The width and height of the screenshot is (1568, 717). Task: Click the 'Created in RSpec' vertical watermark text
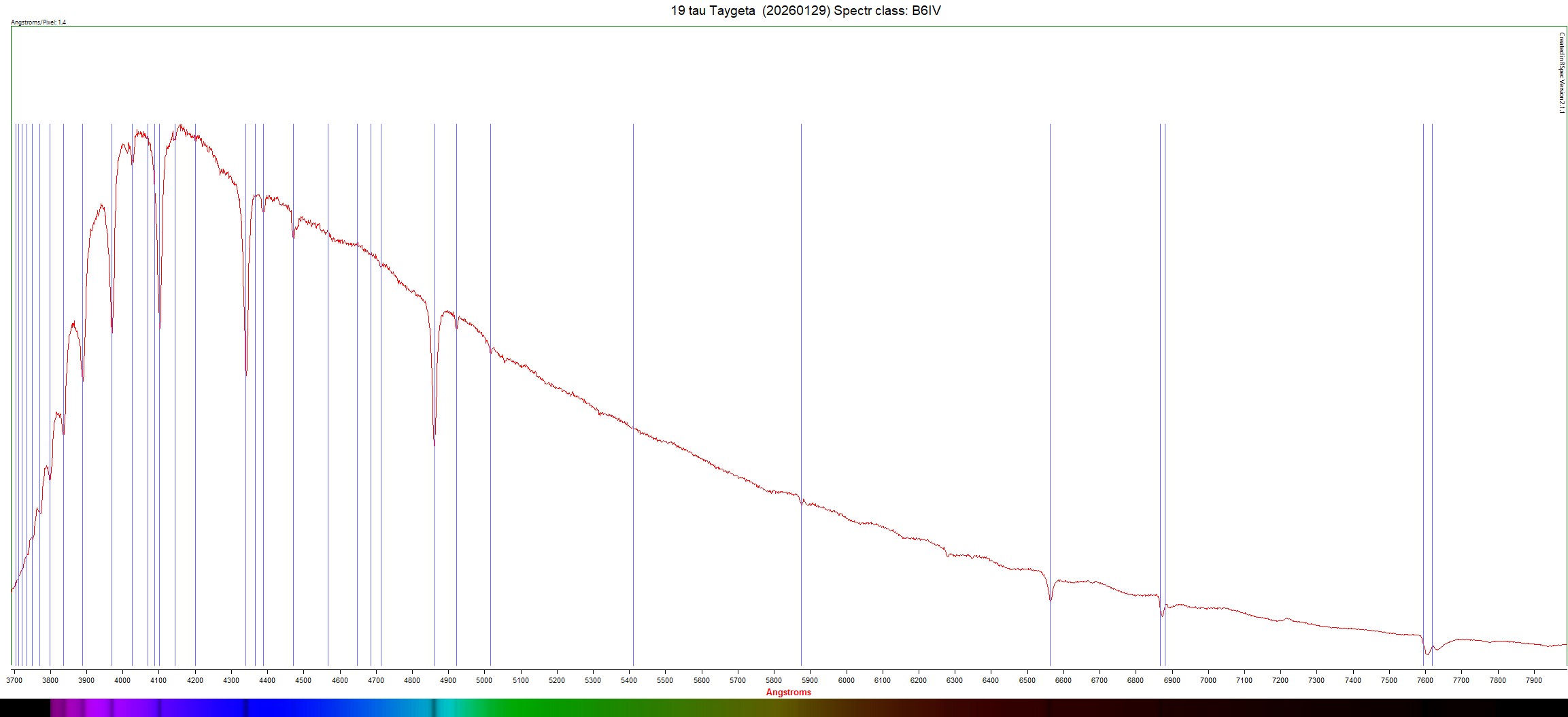point(1561,73)
